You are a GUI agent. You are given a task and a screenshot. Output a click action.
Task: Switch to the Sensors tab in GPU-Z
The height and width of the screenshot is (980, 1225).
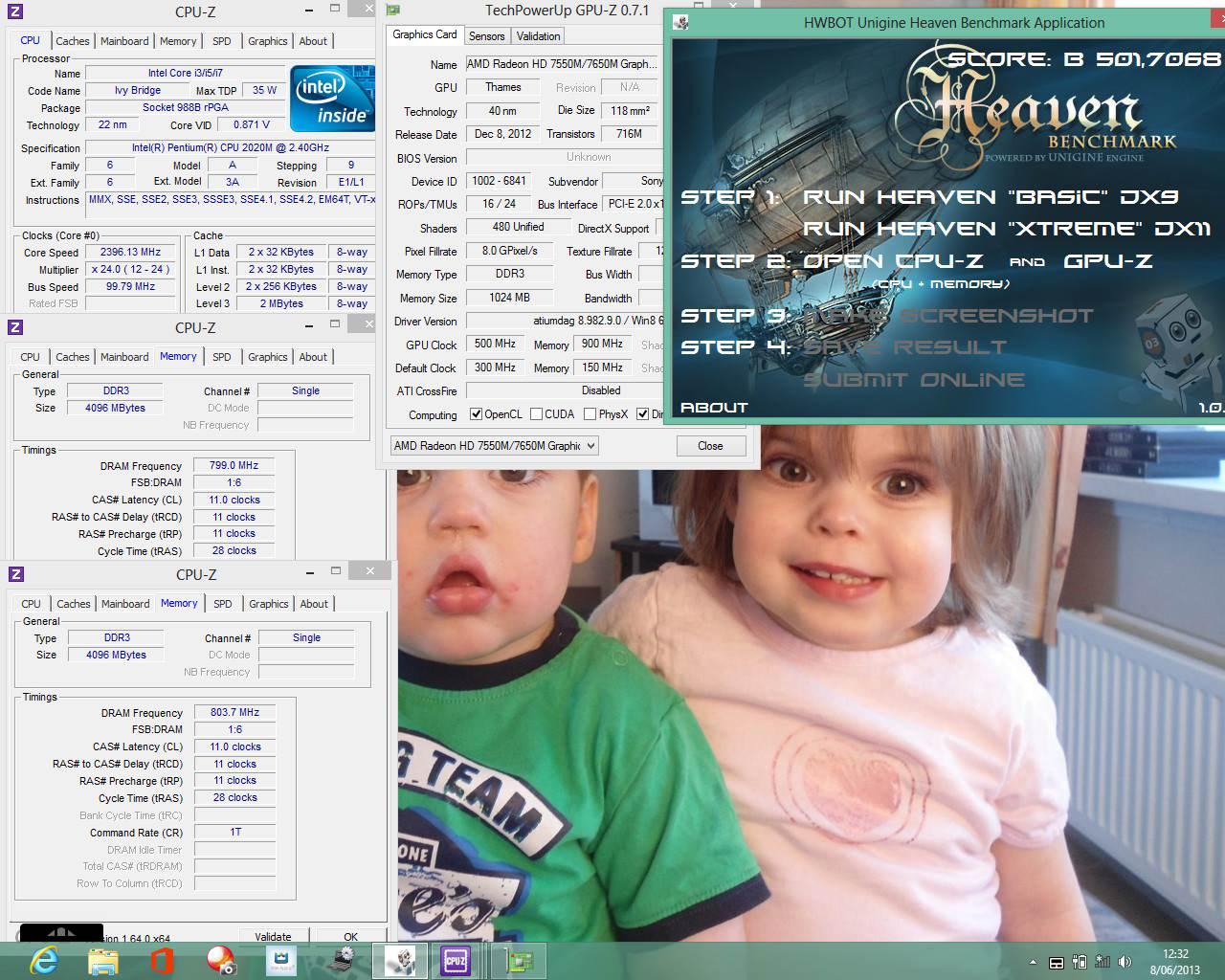pos(486,36)
